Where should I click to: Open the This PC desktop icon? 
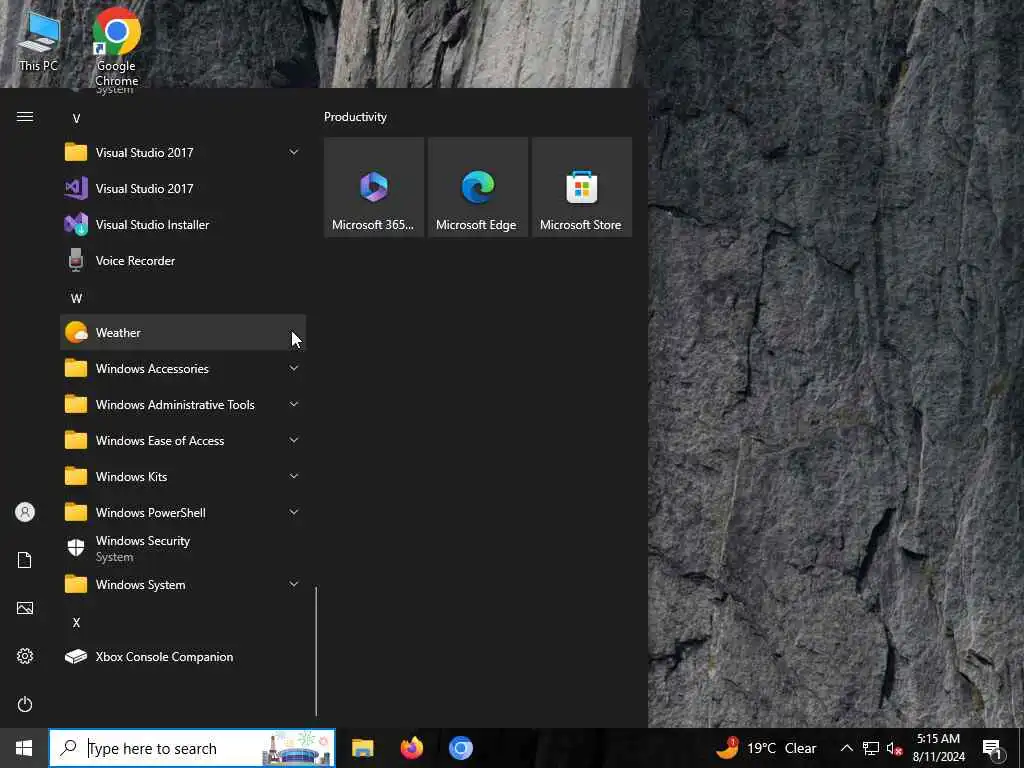click(38, 42)
